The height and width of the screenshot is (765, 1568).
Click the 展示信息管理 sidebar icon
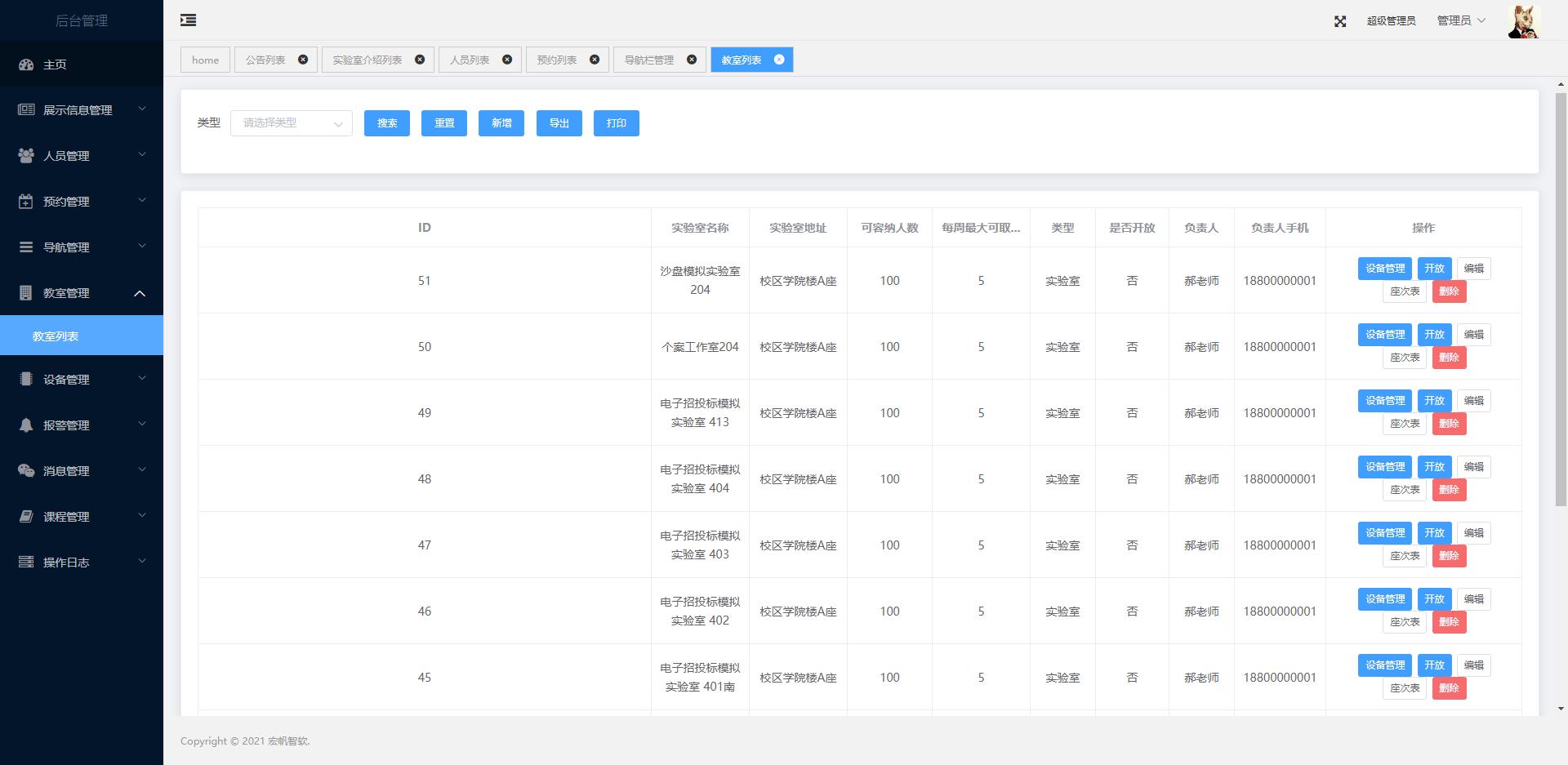point(26,109)
